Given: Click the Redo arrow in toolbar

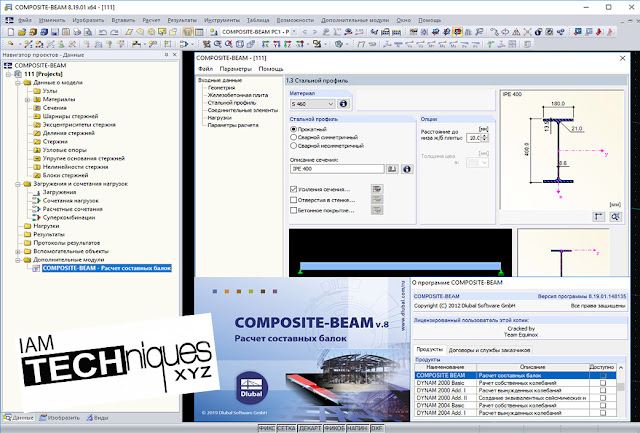Looking at the screenshot, I should pyautogui.click(x=114, y=32).
